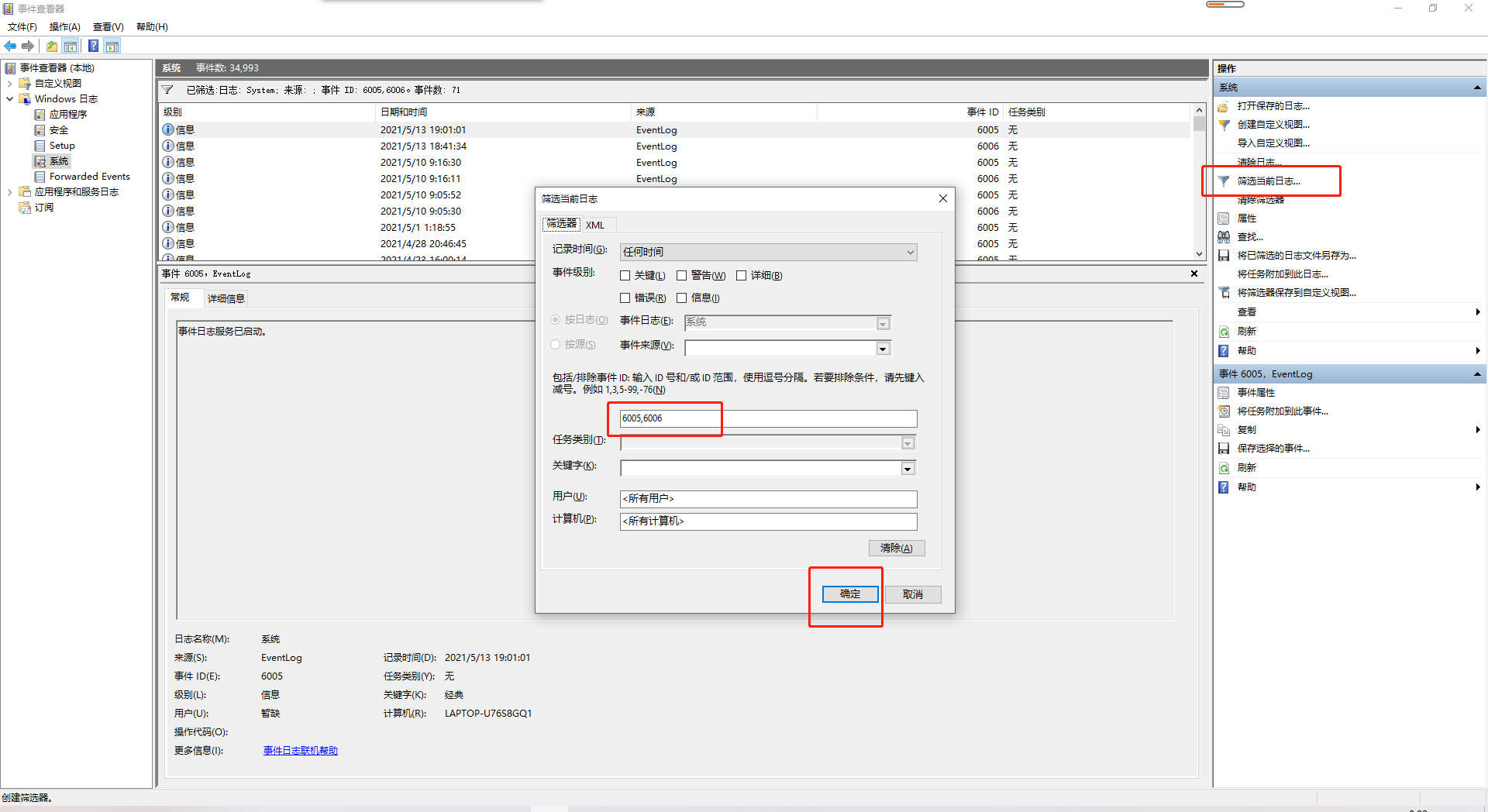Viewport: 1488px width, 812px height.
Task: Click 属性 icon under 系统 actions
Action: pyautogui.click(x=1224, y=218)
